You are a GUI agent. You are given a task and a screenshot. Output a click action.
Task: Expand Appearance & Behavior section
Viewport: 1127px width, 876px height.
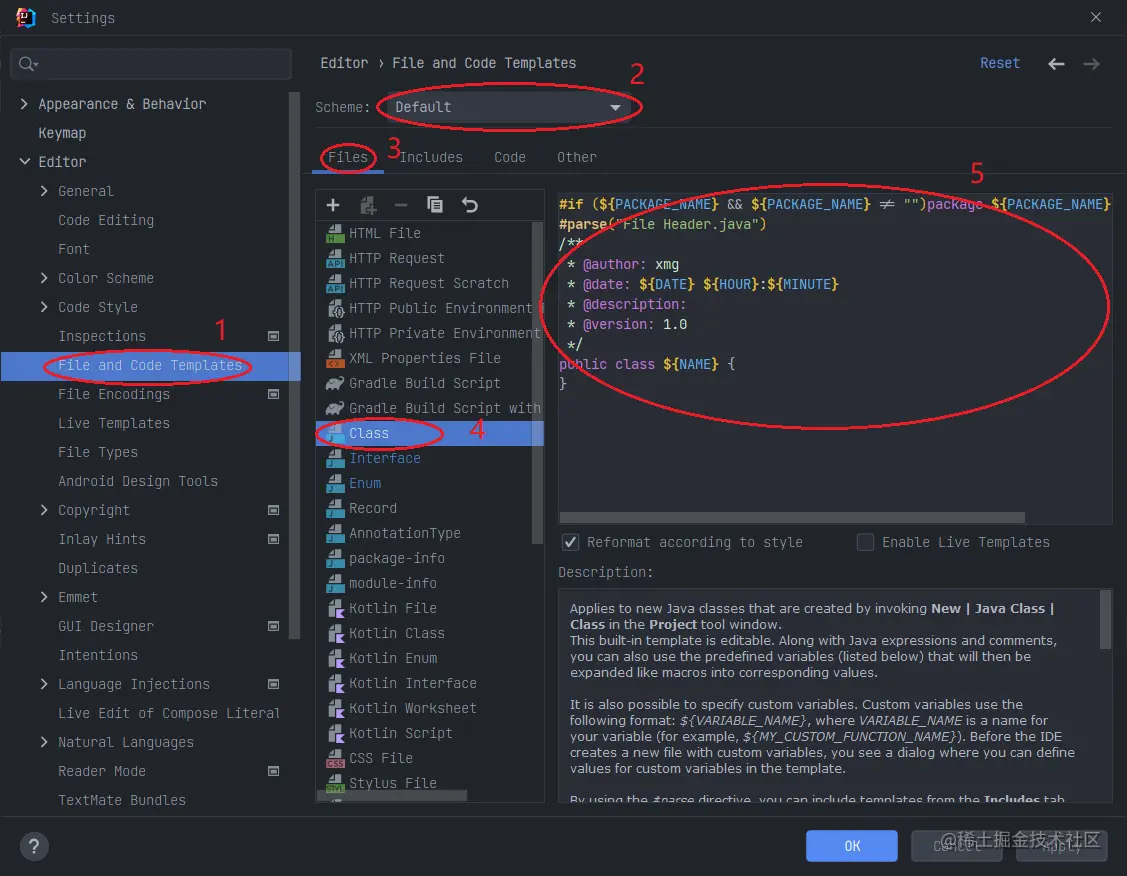pyautogui.click(x=24, y=104)
